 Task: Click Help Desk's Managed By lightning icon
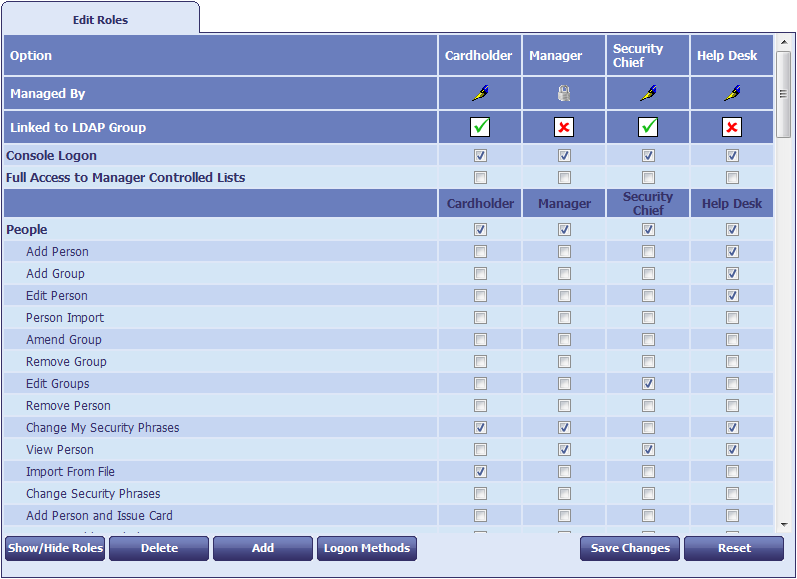[732, 94]
